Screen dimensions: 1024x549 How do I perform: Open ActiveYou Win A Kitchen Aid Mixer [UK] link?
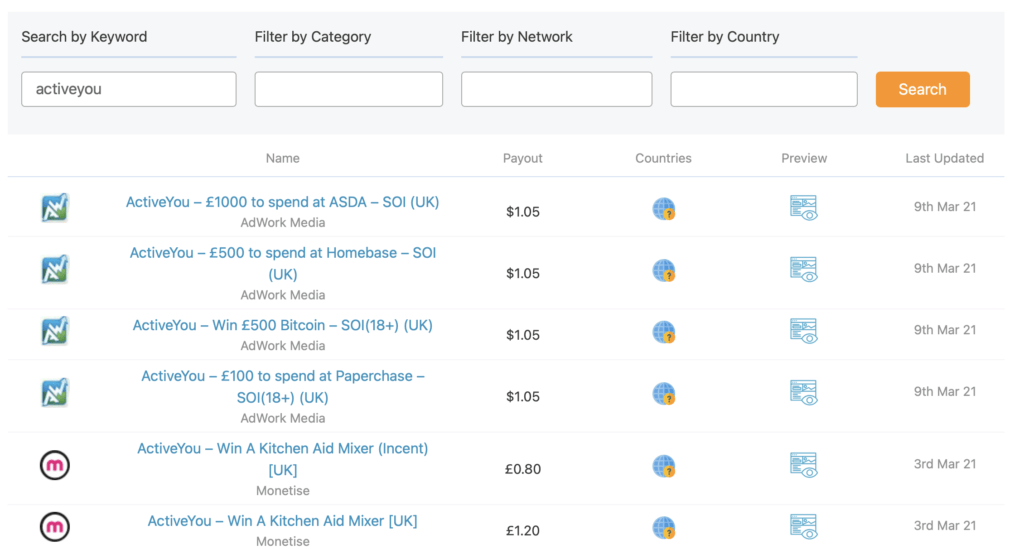[282, 521]
